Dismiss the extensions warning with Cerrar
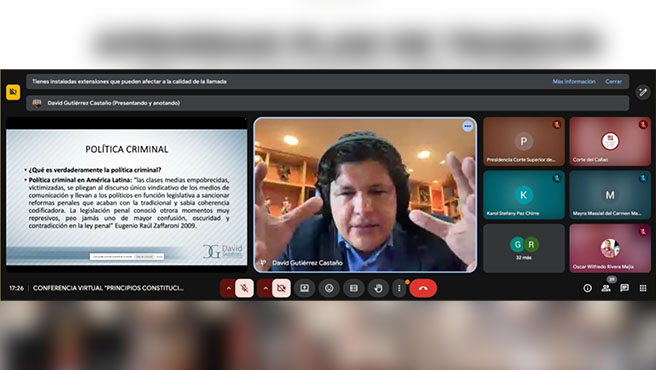The image size is (656, 370). (613, 82)
